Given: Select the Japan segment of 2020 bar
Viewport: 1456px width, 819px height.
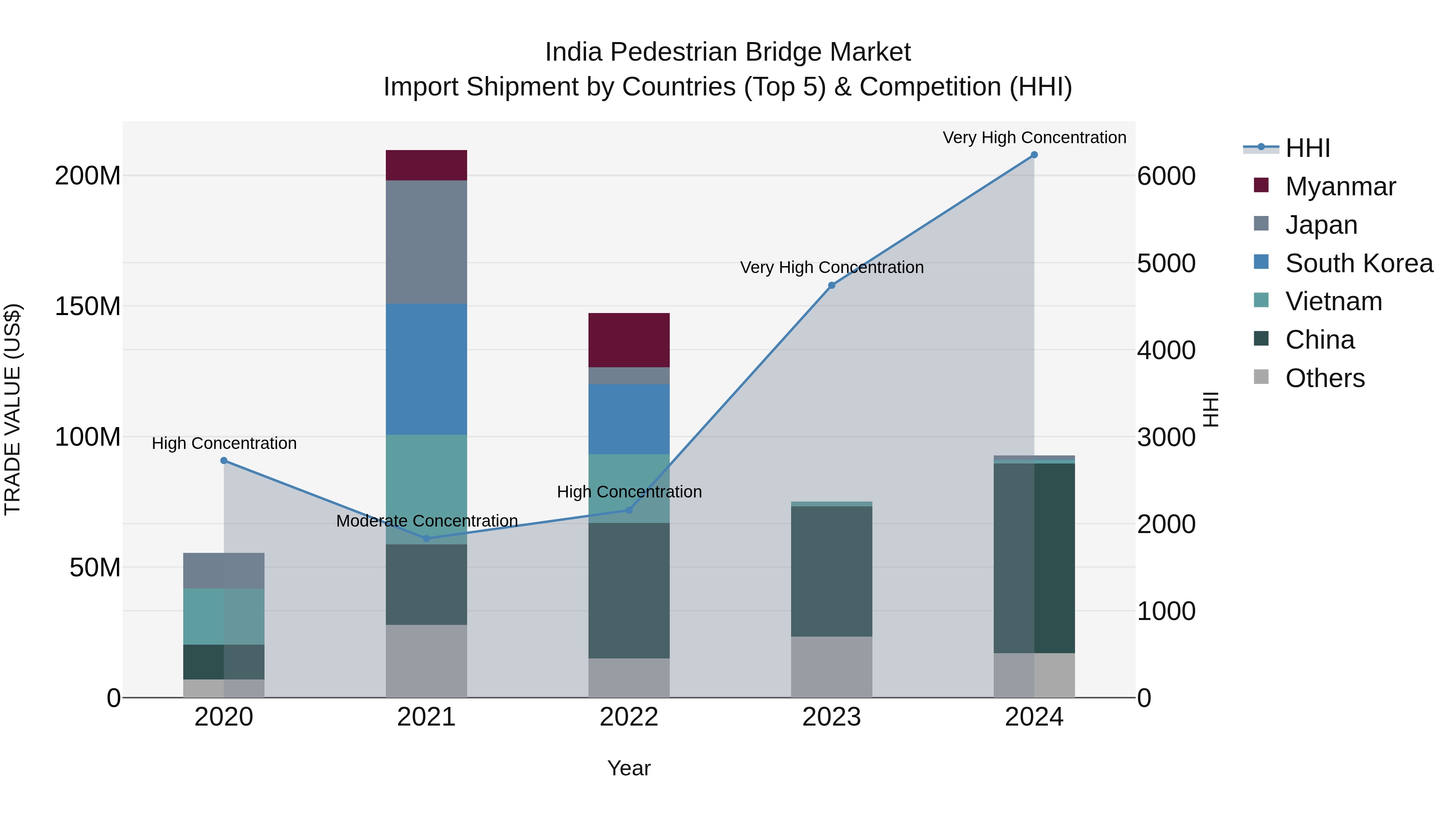Looking at the screenshot, I should 224,571.
